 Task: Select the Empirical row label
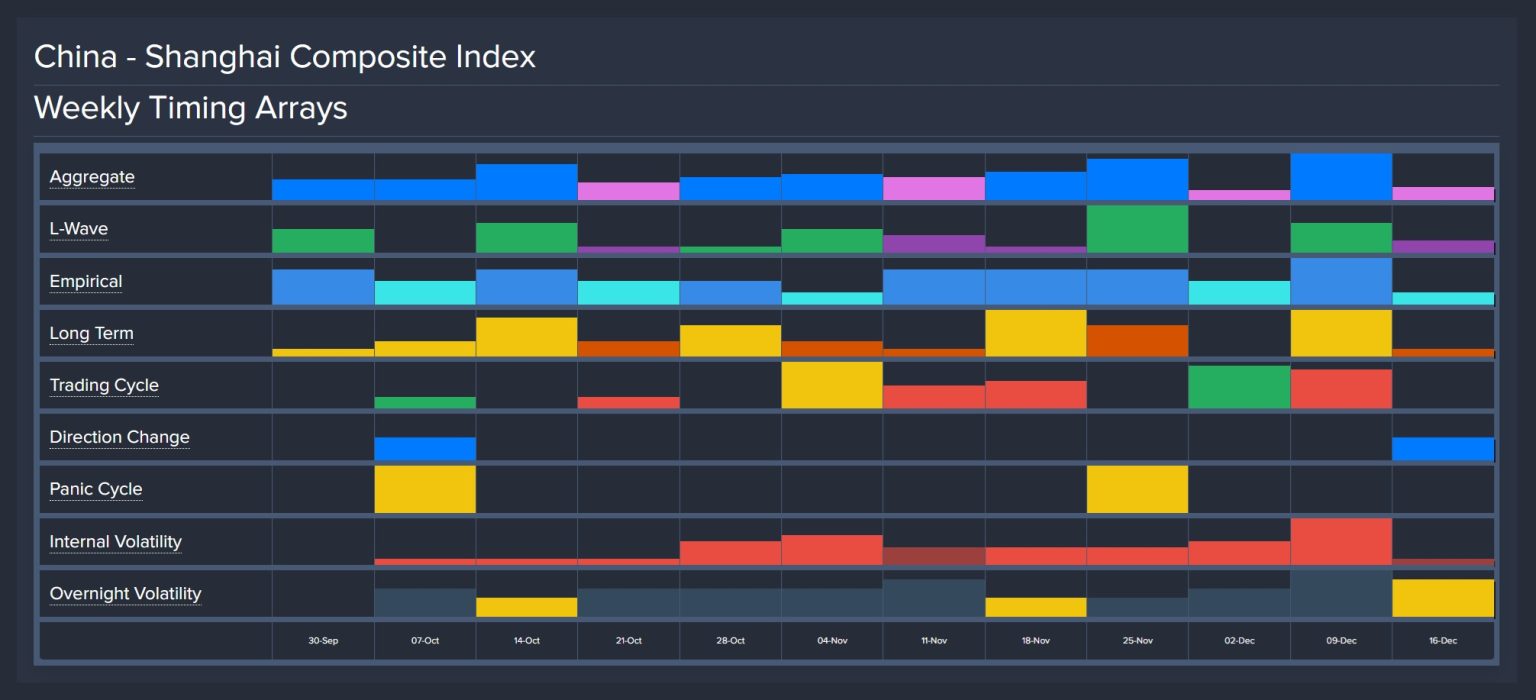(x=86, y=281)
